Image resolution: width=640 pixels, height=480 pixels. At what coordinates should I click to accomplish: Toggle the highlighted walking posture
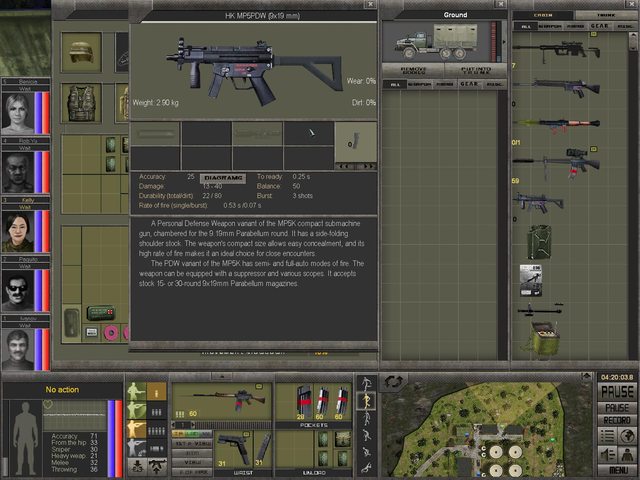pos(366,400)
